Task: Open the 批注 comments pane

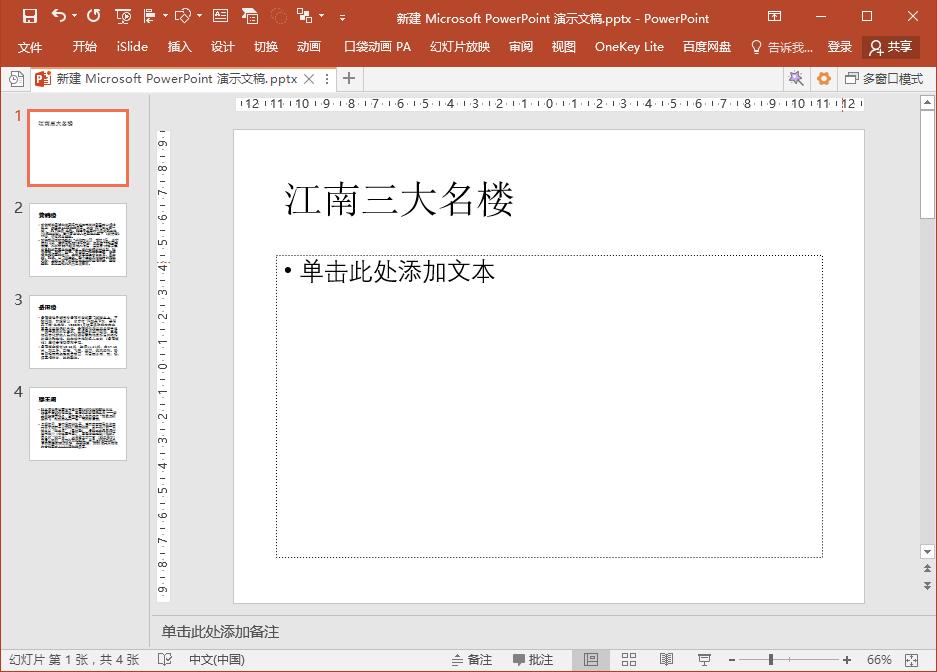Action: 535,659
